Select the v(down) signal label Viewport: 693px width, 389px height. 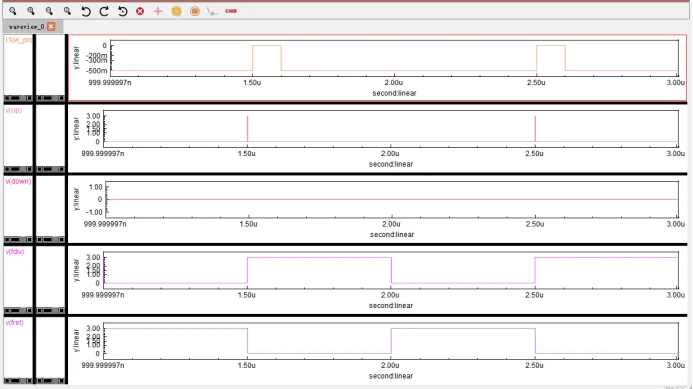click(x=18, y=181)
